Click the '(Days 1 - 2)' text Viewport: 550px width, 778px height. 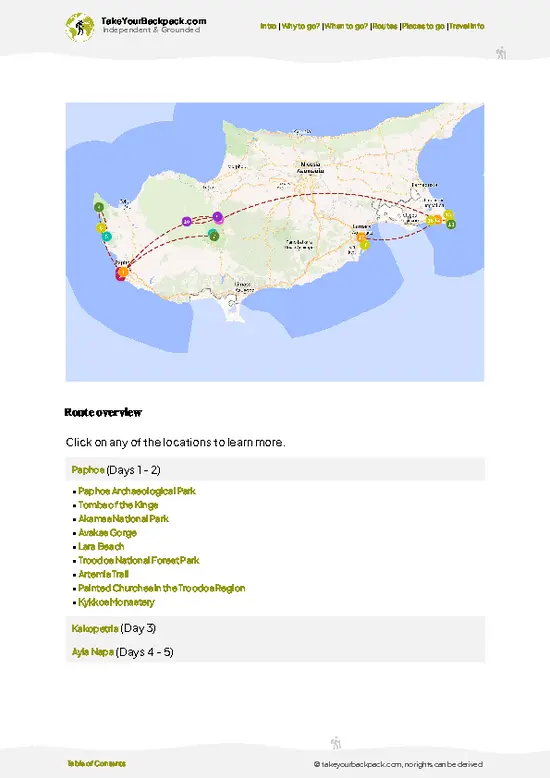(133, 470)
